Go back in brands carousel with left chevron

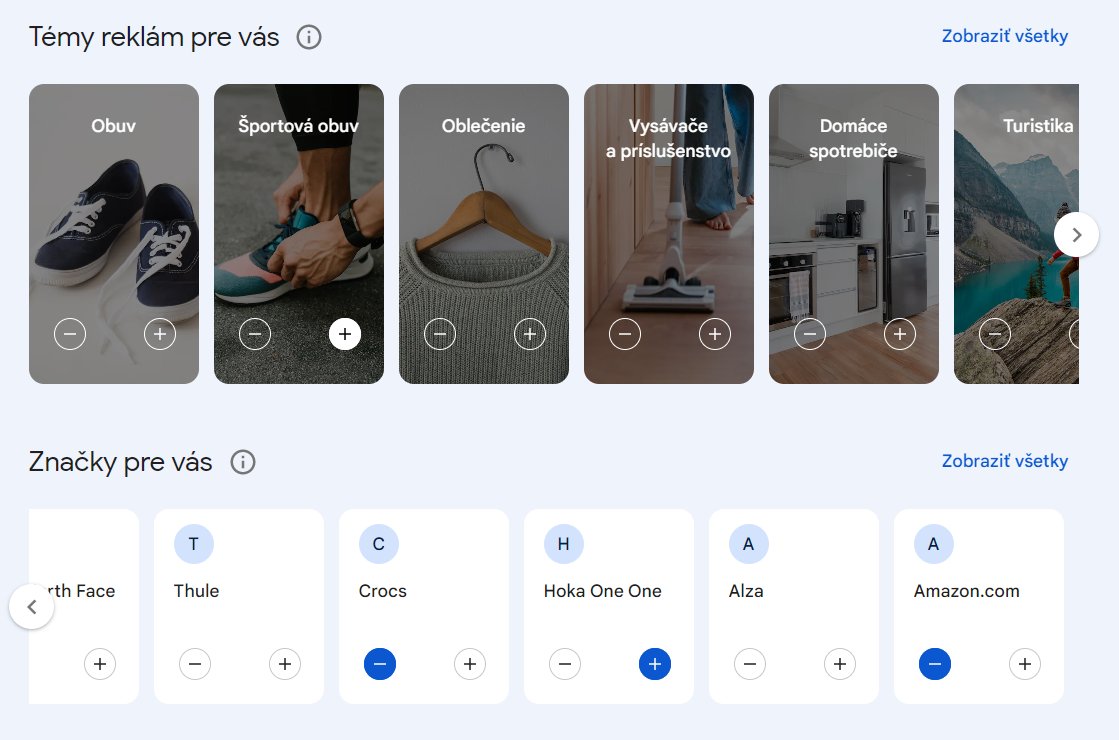[31, 607]
